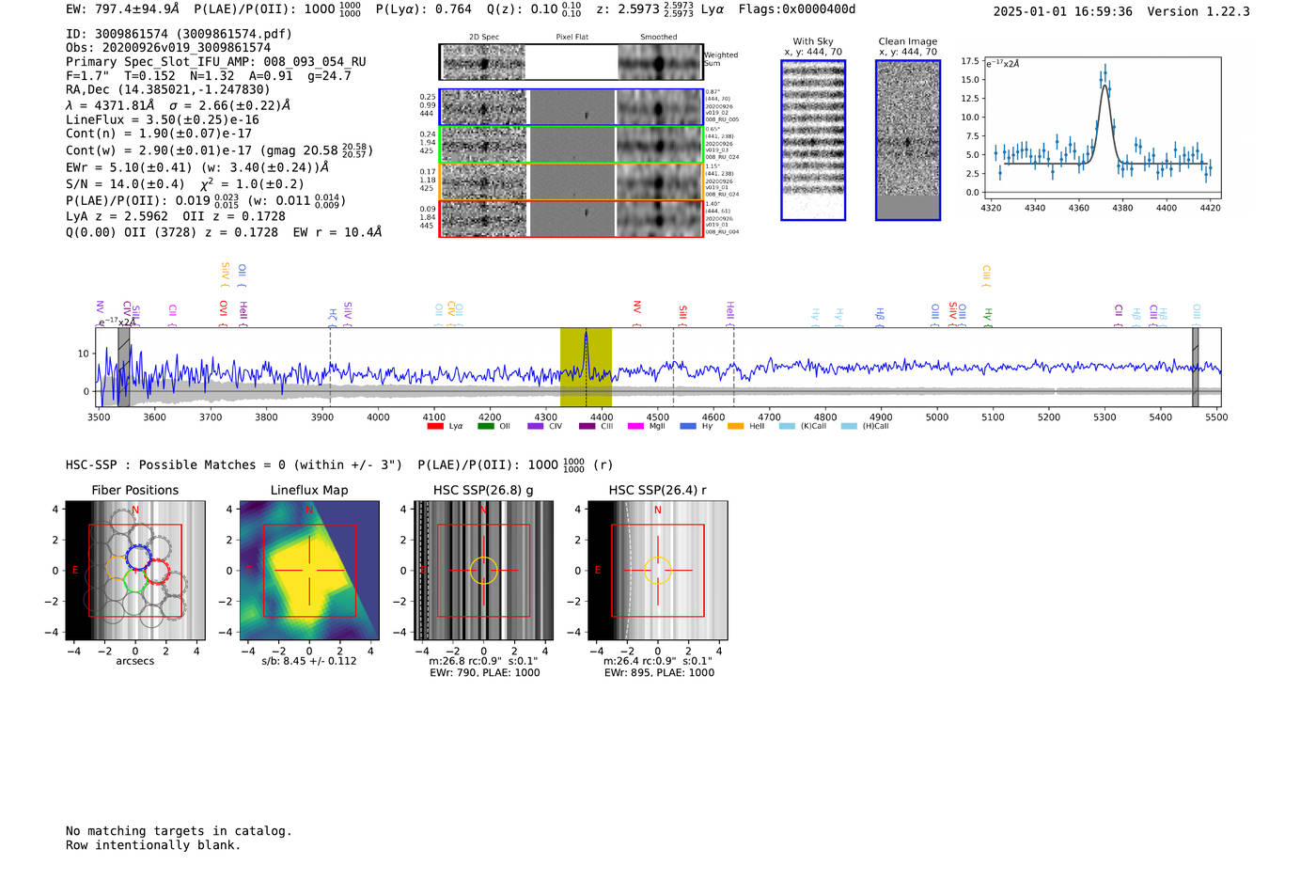Click the green OII legend swatch
This screenshot has height=896, width=1316.
485,426
